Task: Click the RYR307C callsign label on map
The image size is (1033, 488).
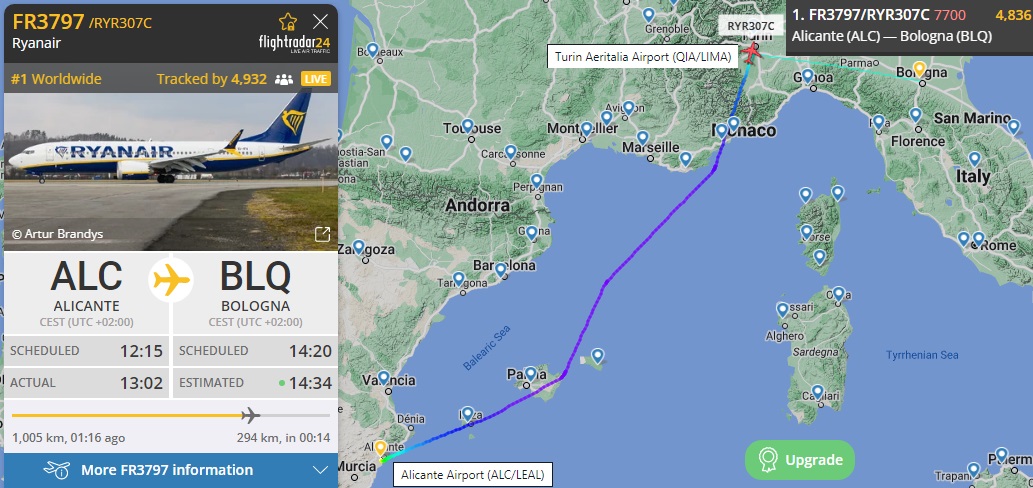Action: tap(750, 26)
